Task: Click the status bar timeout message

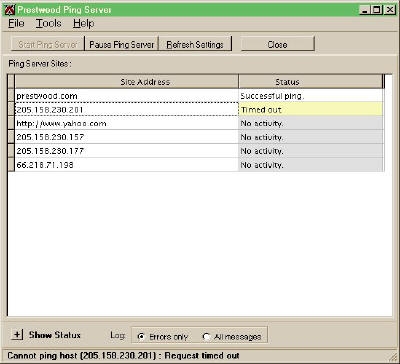Action: coord(123,356)
